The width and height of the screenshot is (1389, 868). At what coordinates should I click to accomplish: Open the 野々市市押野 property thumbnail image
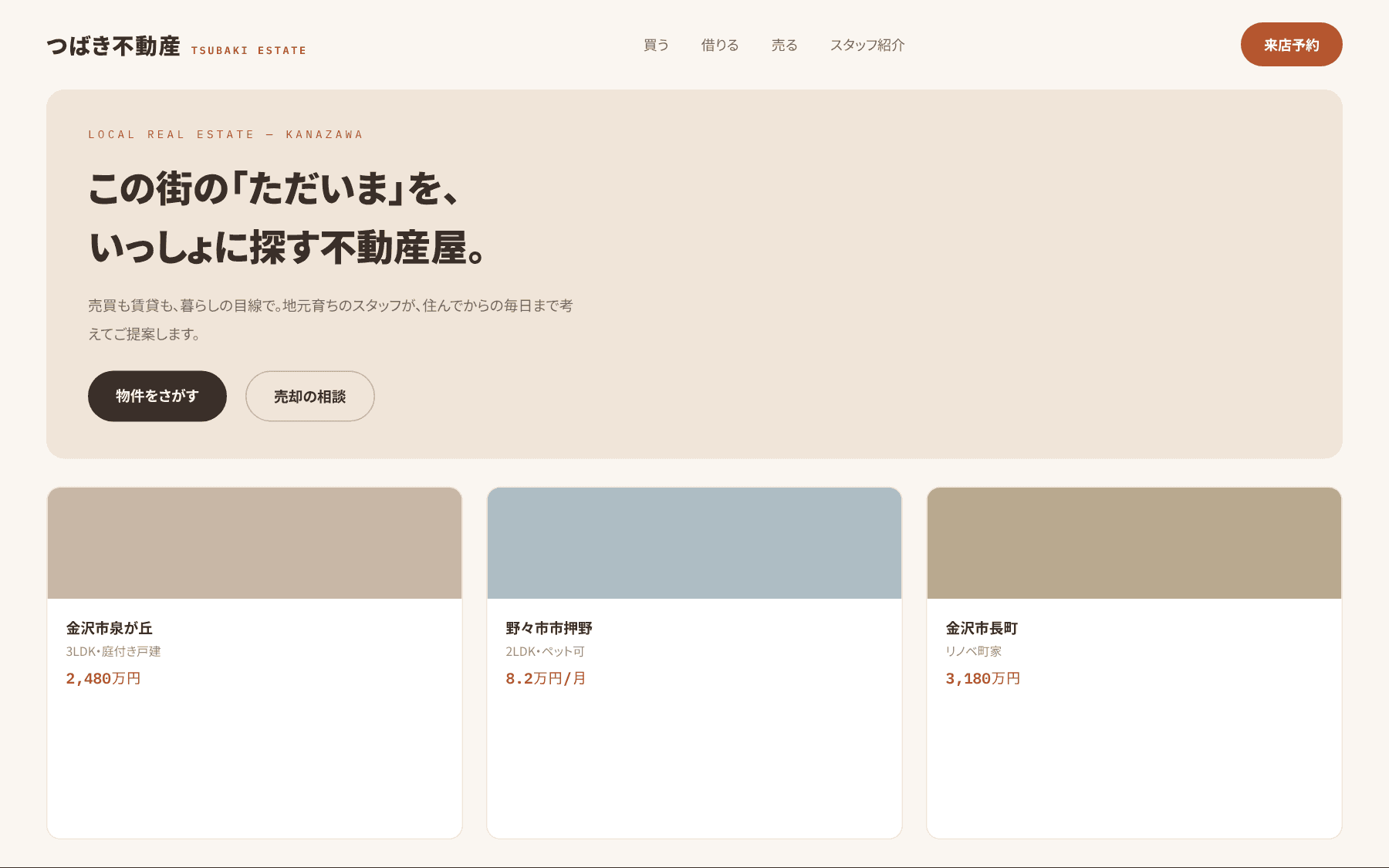pyautogui.click(x=694, y=543)
